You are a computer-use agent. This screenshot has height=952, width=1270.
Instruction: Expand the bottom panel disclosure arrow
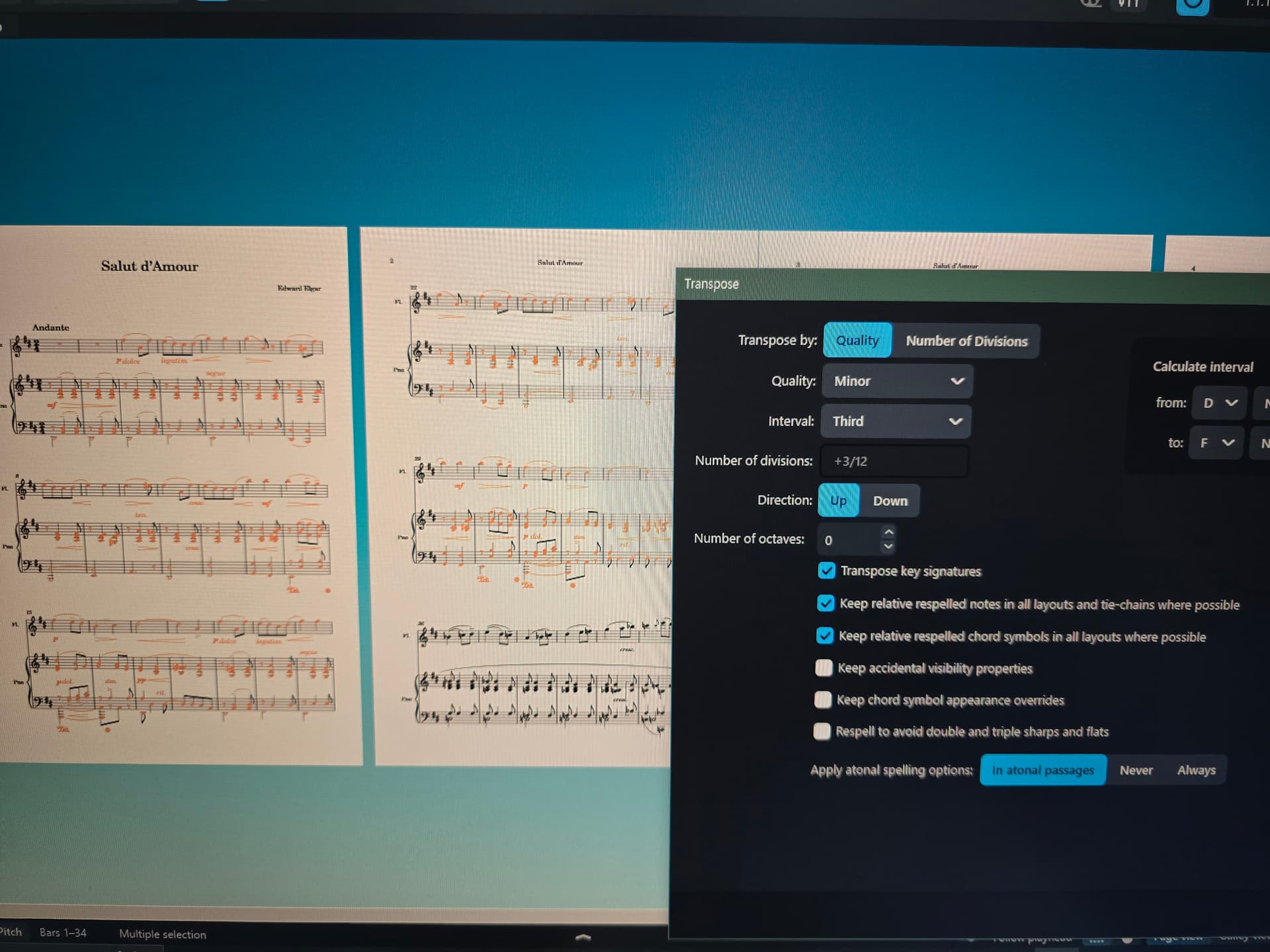click(583, 937)
